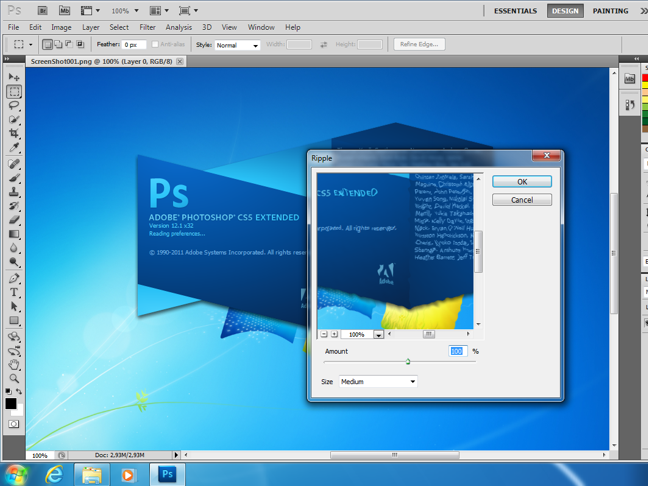
Task: Select the Lasso tool
Action: (14, 105)
